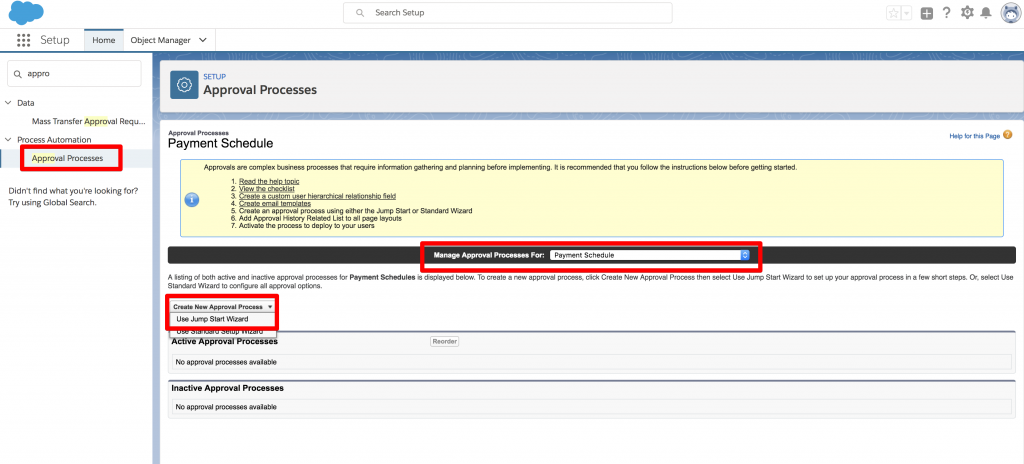This screenshot has height=464, width=1024.
Task: Open the Manage Approval Processes For dropdown
Action: point(651,255)
